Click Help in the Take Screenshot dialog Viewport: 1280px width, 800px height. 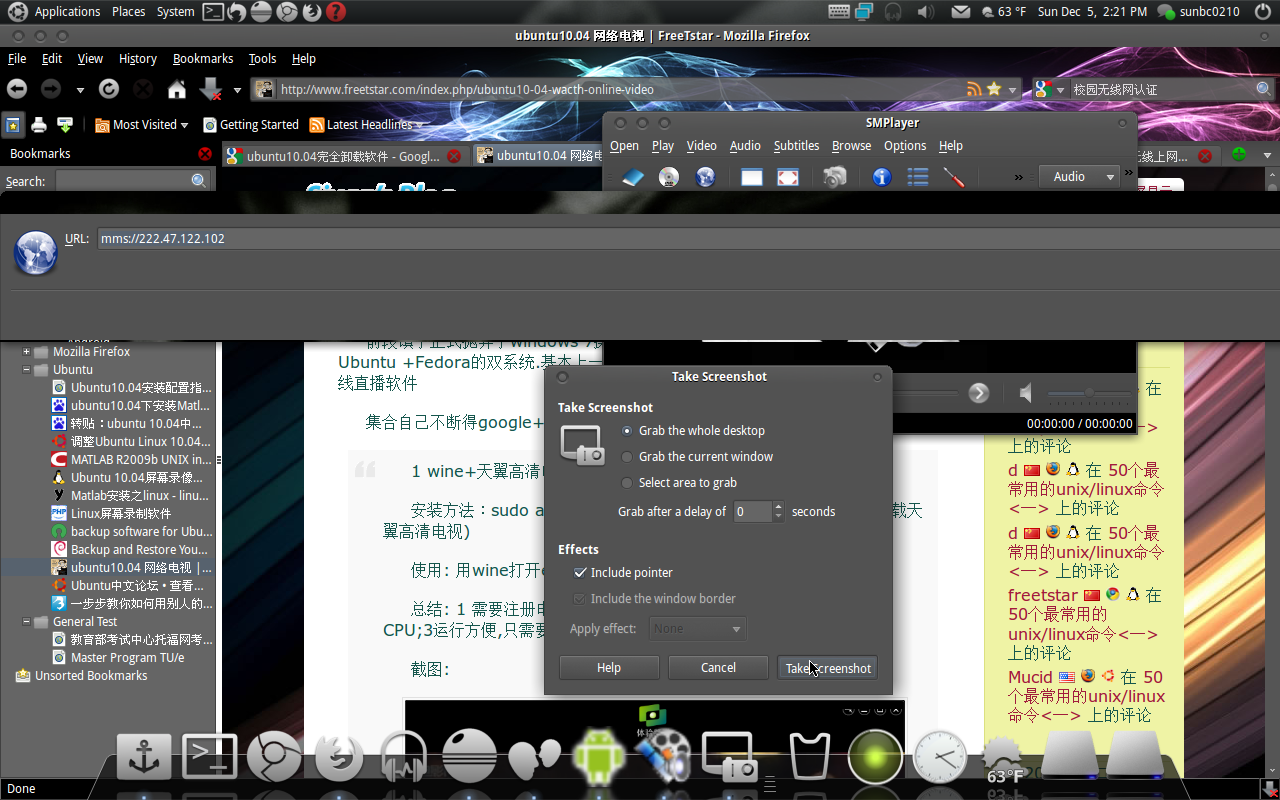[608, 668]
